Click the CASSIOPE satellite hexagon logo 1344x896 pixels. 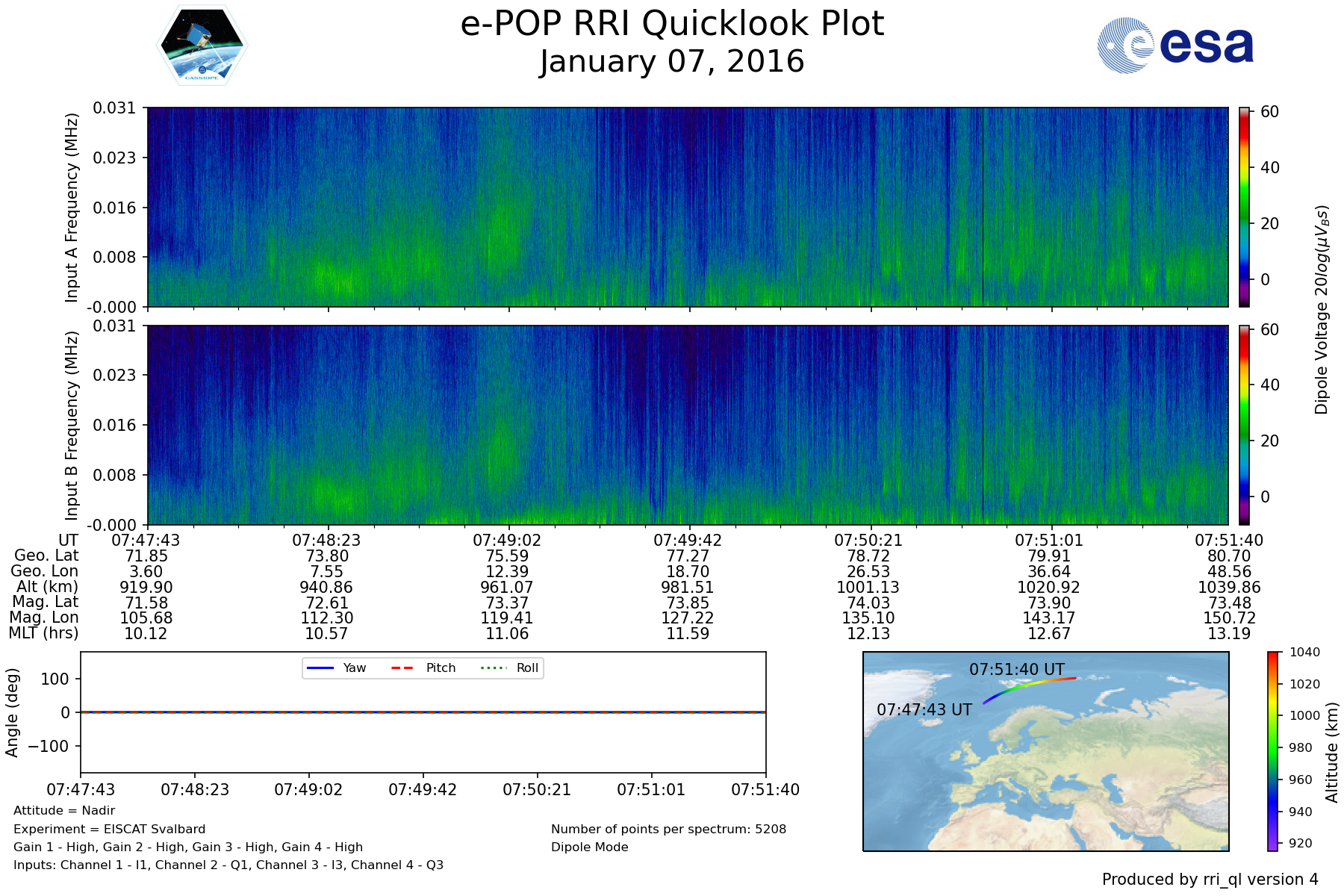pyautogui.click(x=202, y=46)
